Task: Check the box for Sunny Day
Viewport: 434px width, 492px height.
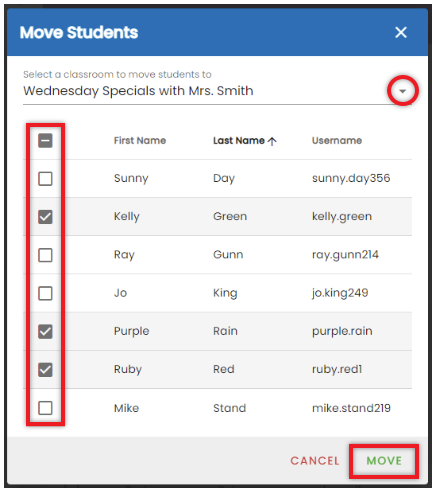Action: 45,179
